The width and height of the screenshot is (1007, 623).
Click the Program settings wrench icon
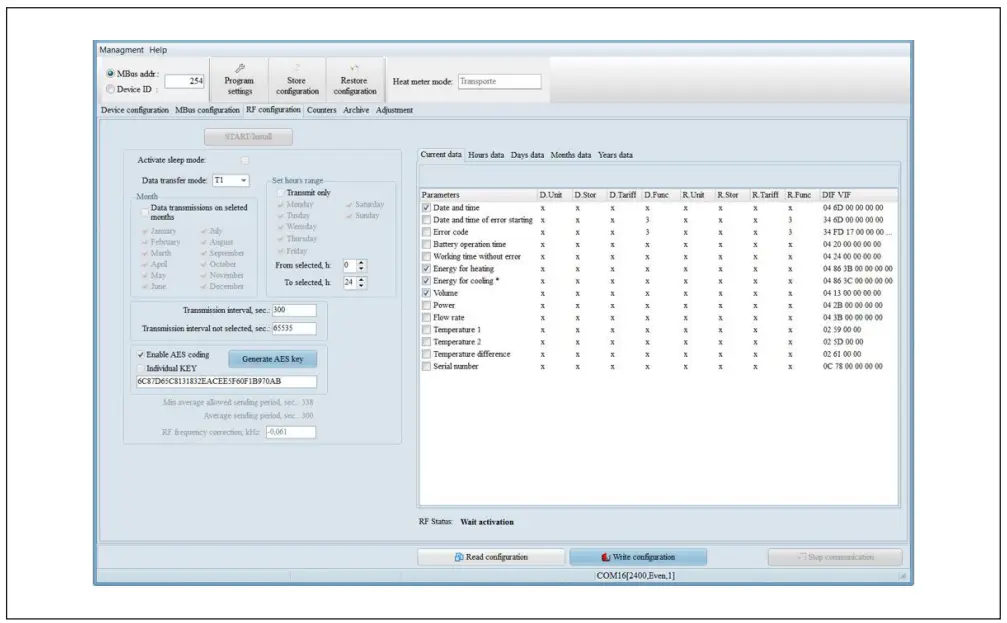[x=239, y=69]
